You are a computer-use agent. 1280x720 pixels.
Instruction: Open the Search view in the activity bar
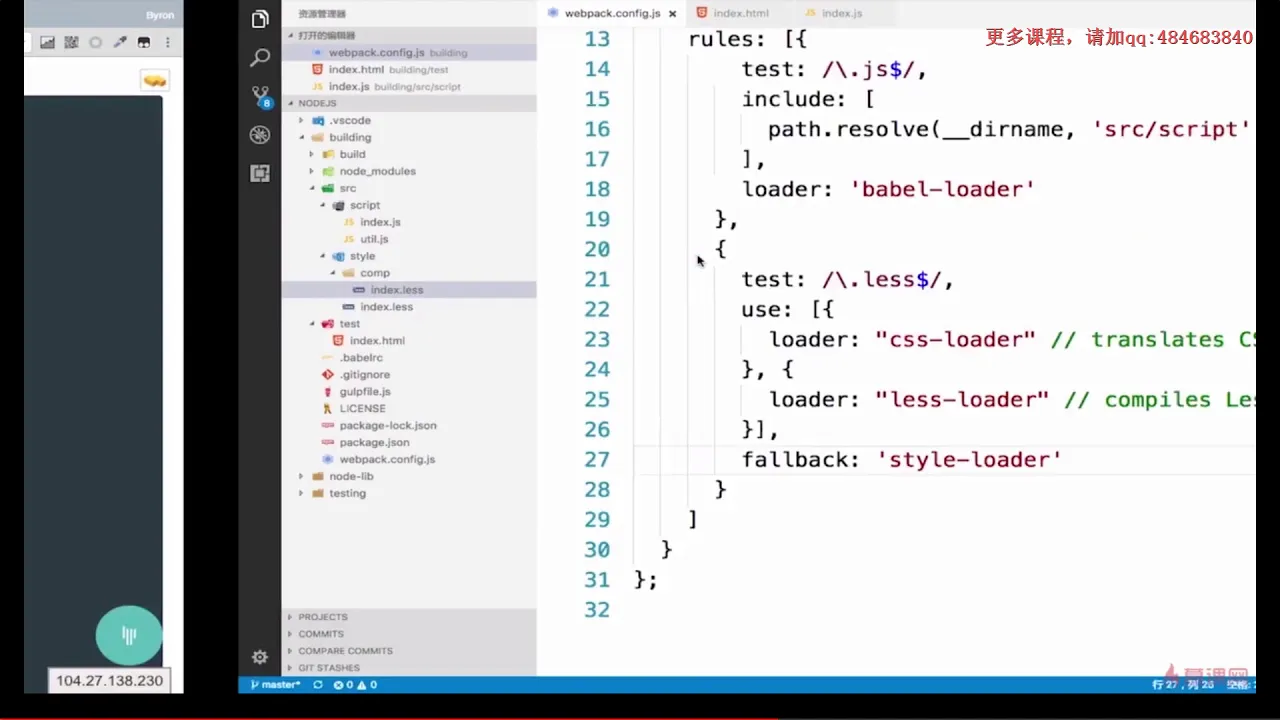(x=260, y=57)
